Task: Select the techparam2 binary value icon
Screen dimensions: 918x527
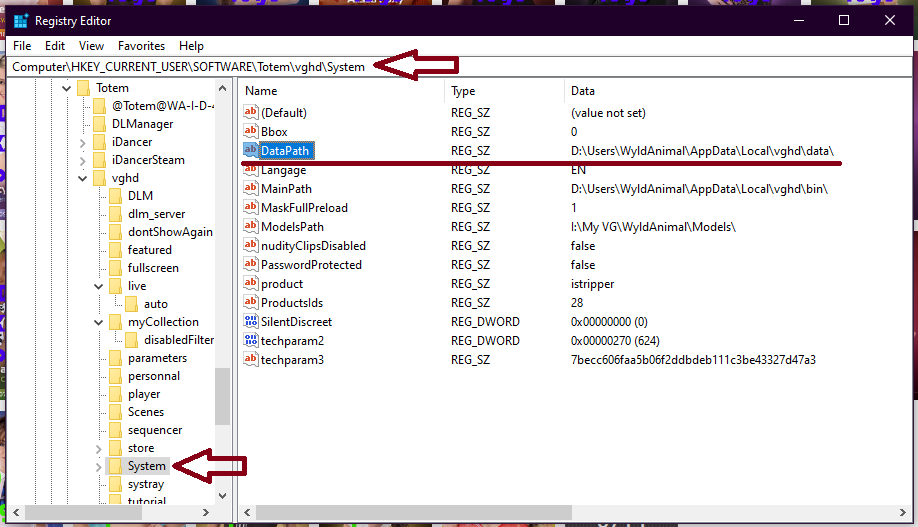Action: [250, 341]
